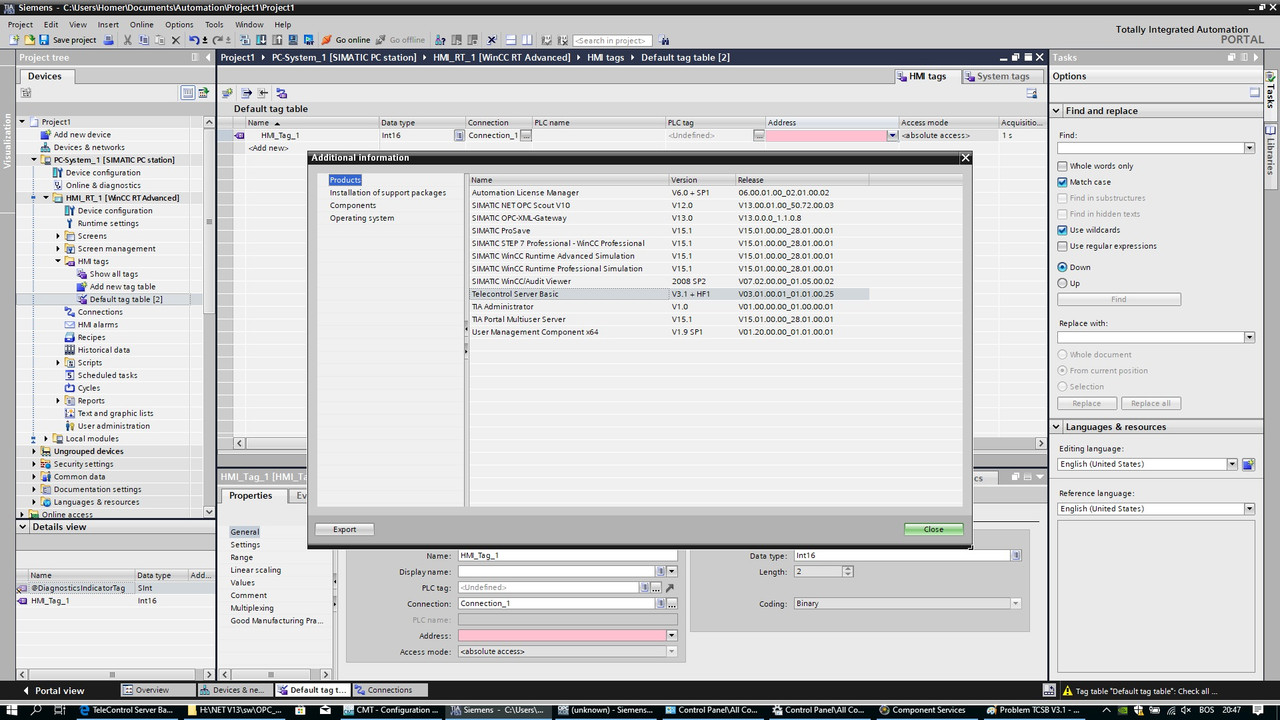The width and height of the screenshot is (1280, 720).
Task: Open the Reference language dropdown
Action: coord(1249,509)
